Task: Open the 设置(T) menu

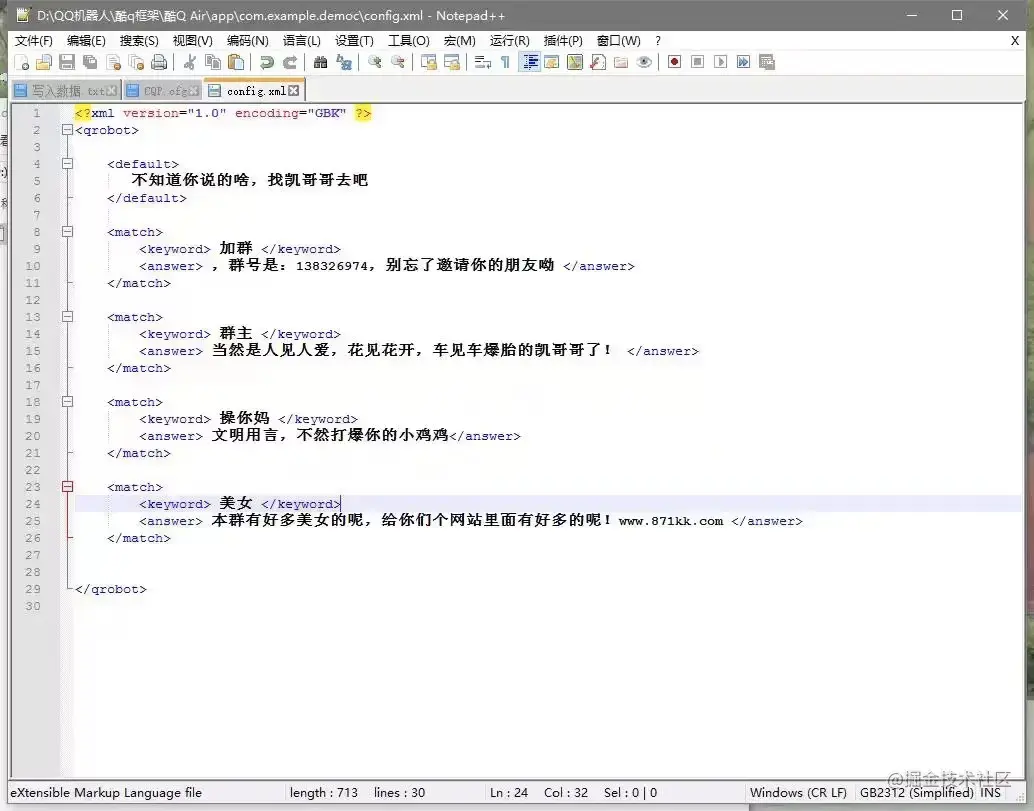Action: coord(354,41)
